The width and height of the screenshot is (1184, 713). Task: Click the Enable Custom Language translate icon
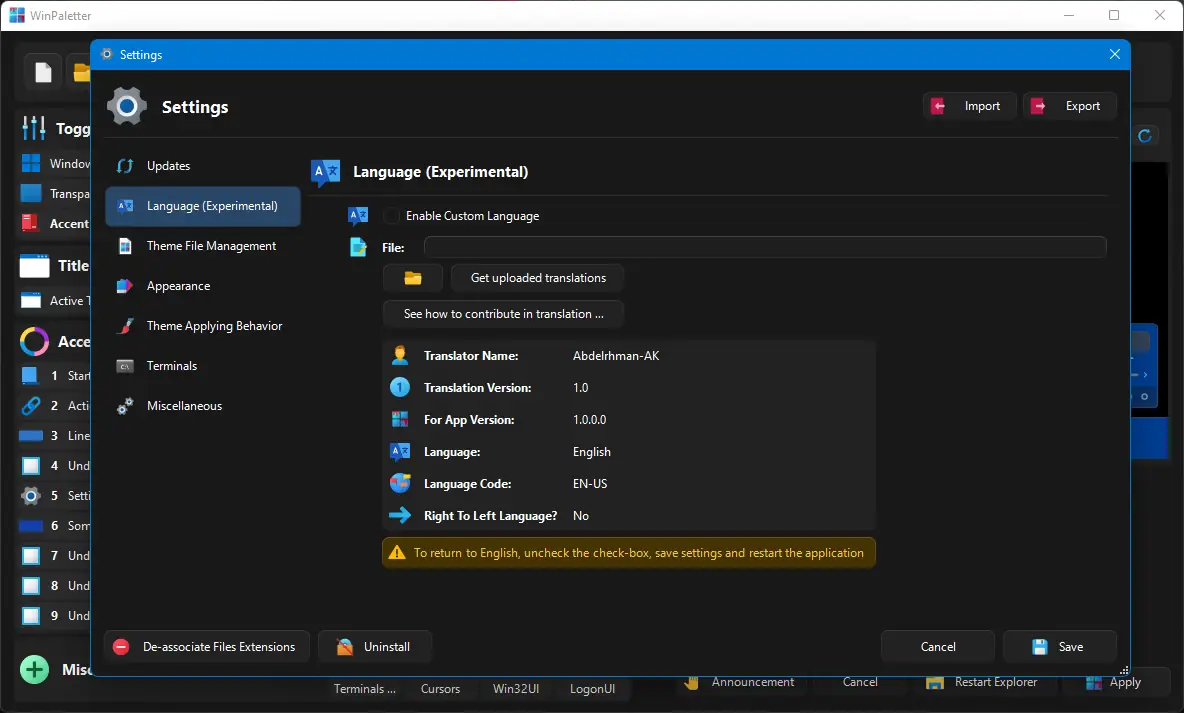pyautogui.click(x=359, y=216)
